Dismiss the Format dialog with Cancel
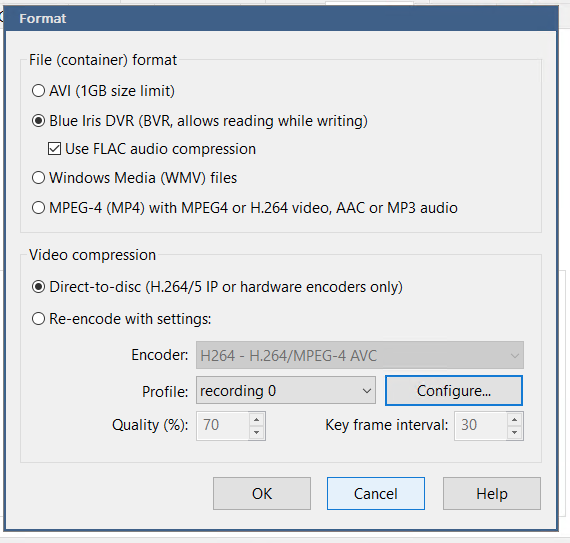Viewport: 570px width, 543px height. tap(376, 494)
